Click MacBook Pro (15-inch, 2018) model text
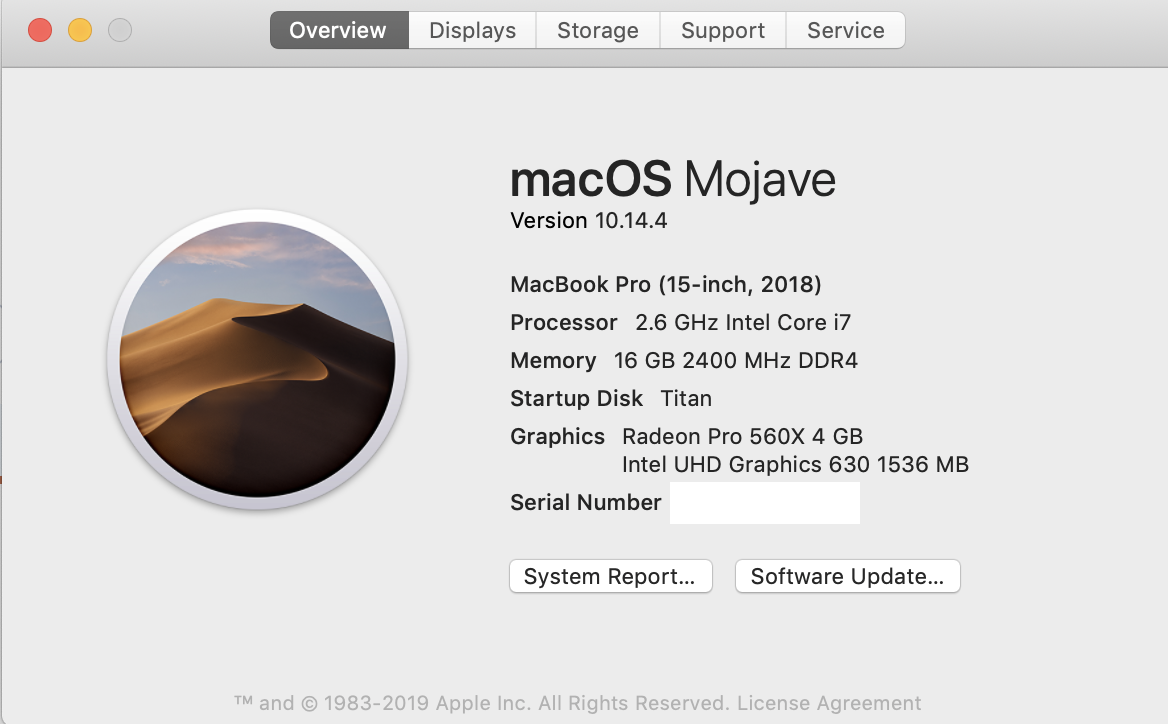Viewport: 1168px width, 724px height. [665, 285]
